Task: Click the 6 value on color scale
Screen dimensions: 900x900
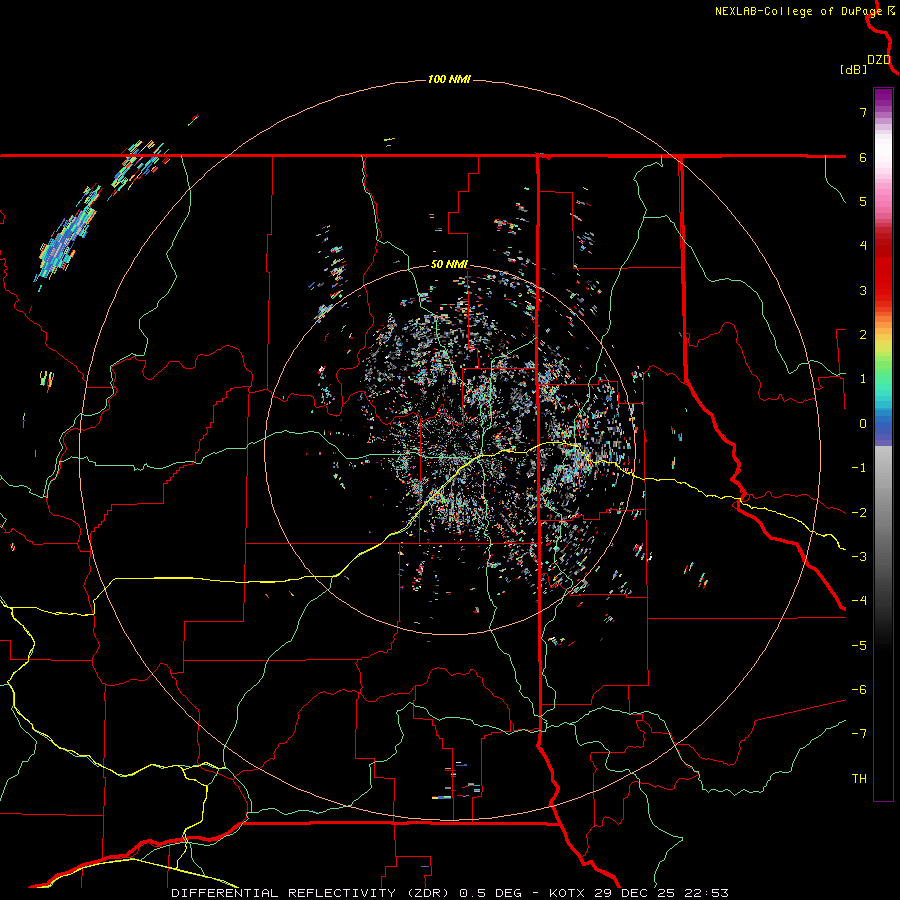Action: point(863,157)
